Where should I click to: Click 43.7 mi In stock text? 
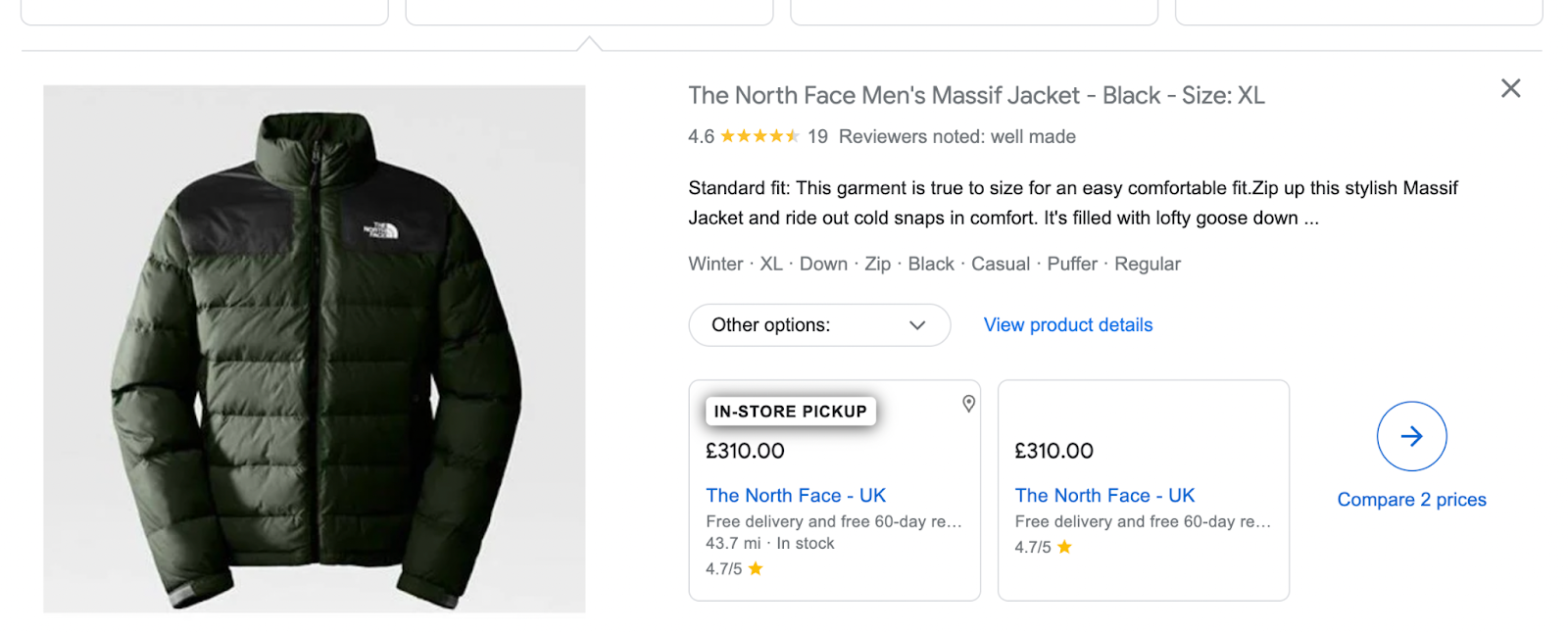(x=769, y=543)
